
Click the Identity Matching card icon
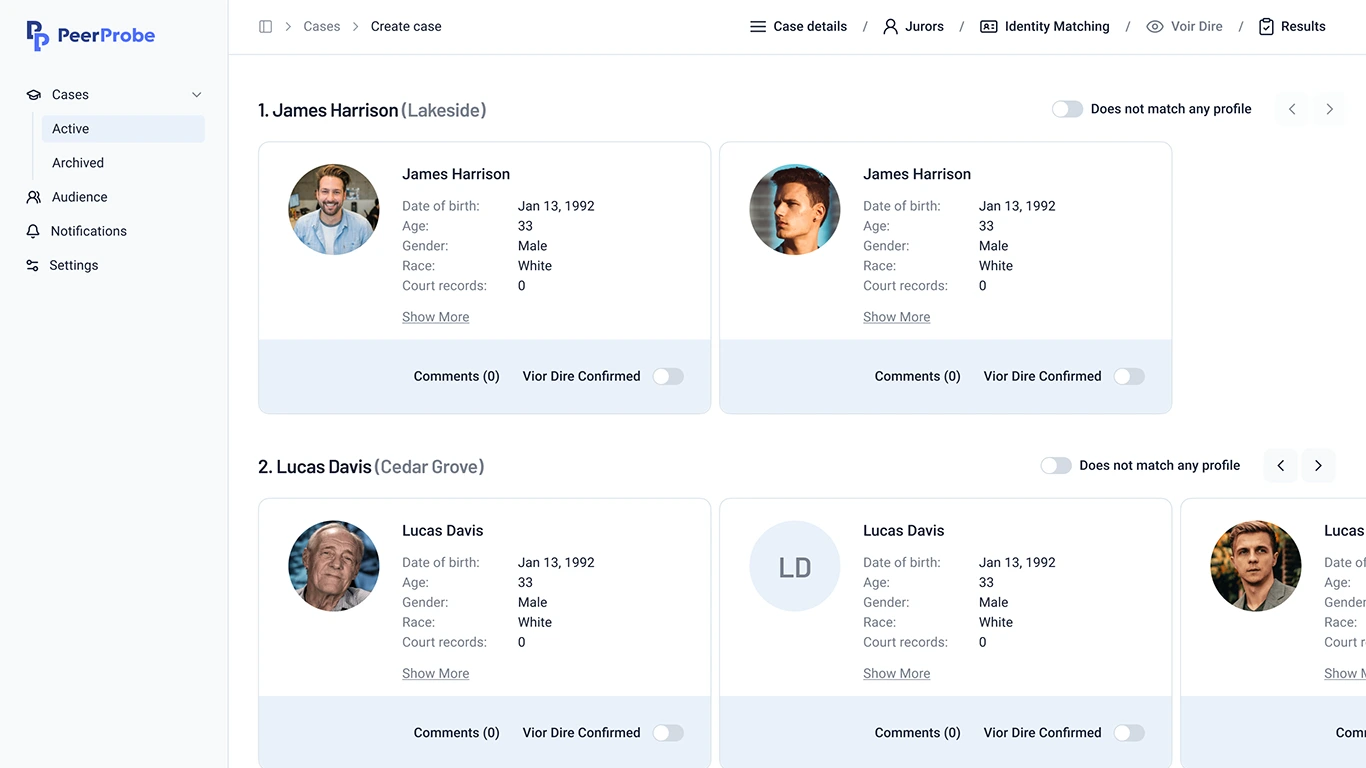989,27
